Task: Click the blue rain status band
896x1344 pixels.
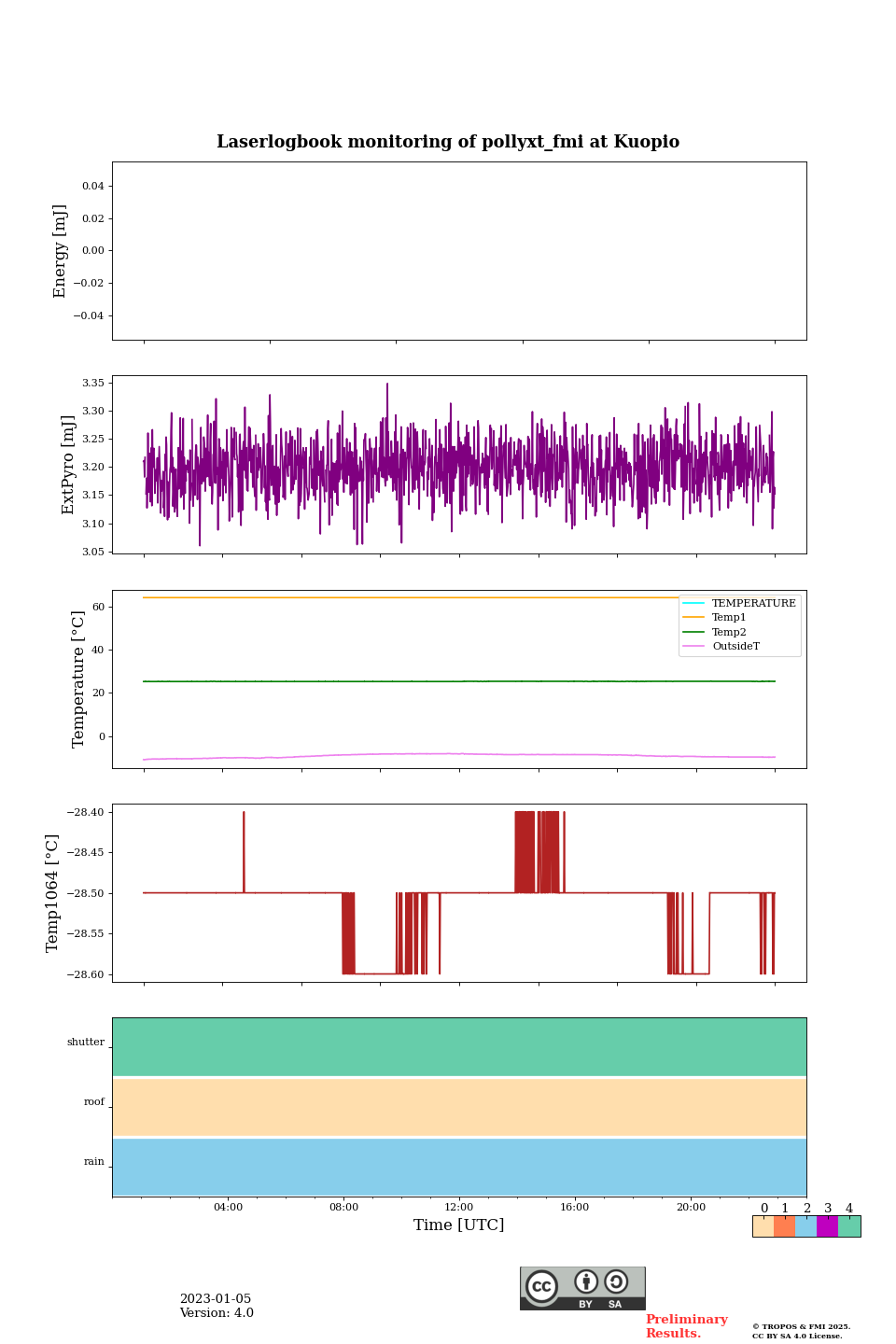Action: (459, 1167)
